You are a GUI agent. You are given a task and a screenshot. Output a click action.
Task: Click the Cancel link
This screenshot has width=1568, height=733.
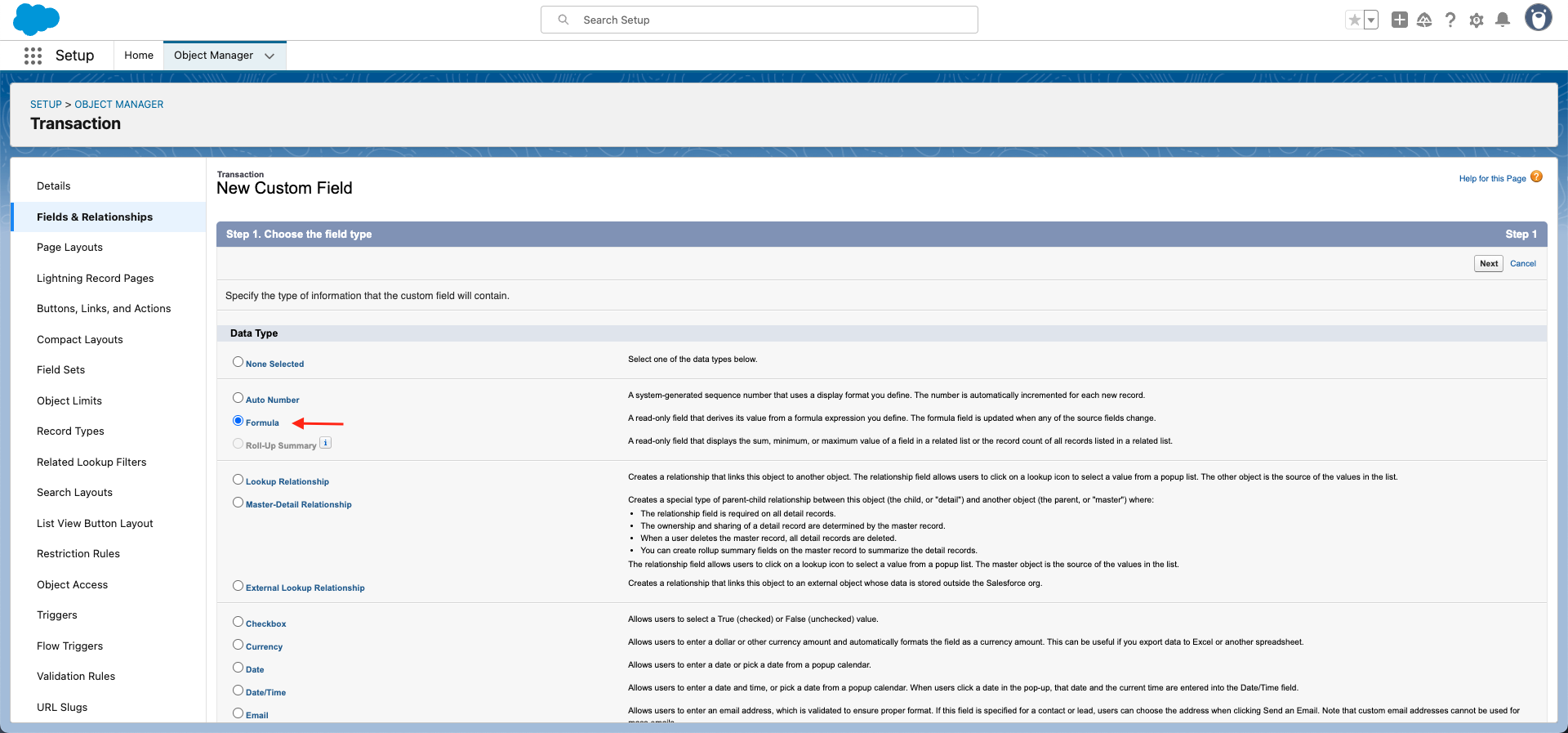[1522, 263]
